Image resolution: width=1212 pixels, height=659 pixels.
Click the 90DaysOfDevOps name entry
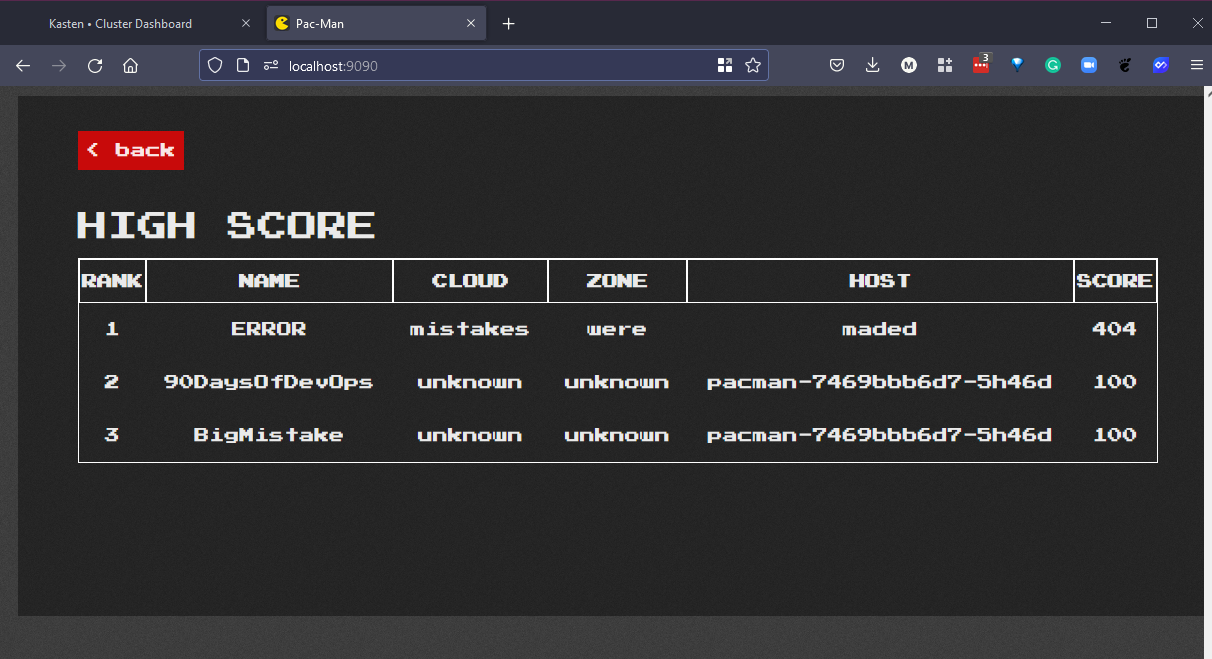tap(268, 382)
